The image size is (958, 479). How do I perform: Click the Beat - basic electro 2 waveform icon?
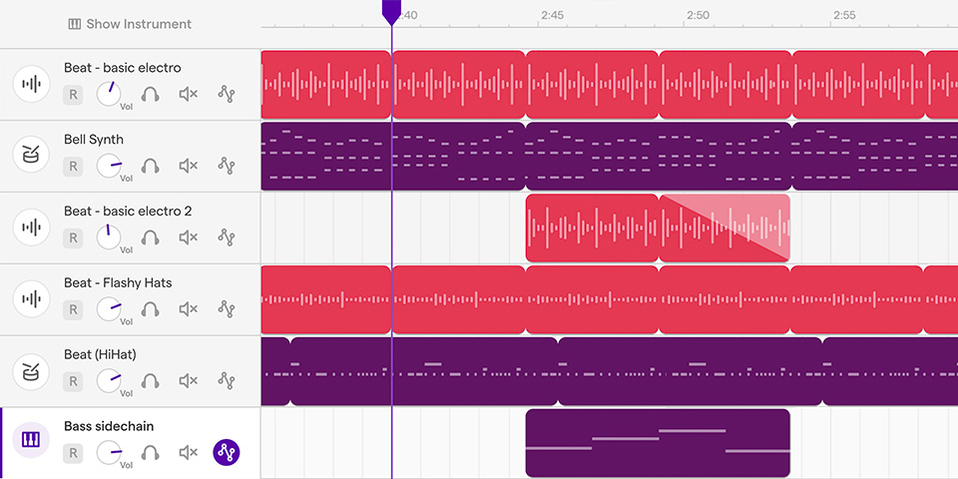point(32,227)
